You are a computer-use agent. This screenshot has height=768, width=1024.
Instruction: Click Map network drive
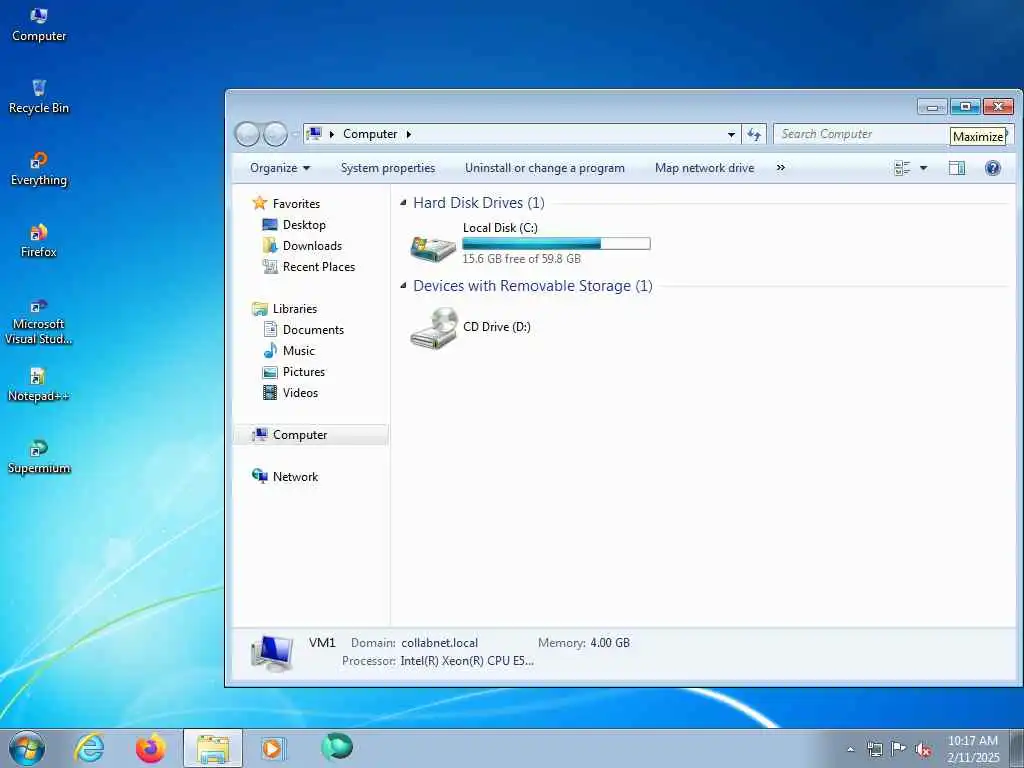click(705, 168)
